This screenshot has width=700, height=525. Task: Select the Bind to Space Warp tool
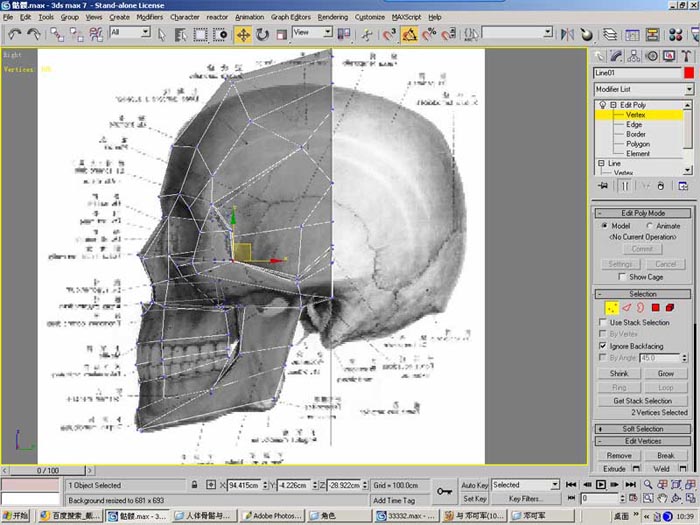[96, 34]
